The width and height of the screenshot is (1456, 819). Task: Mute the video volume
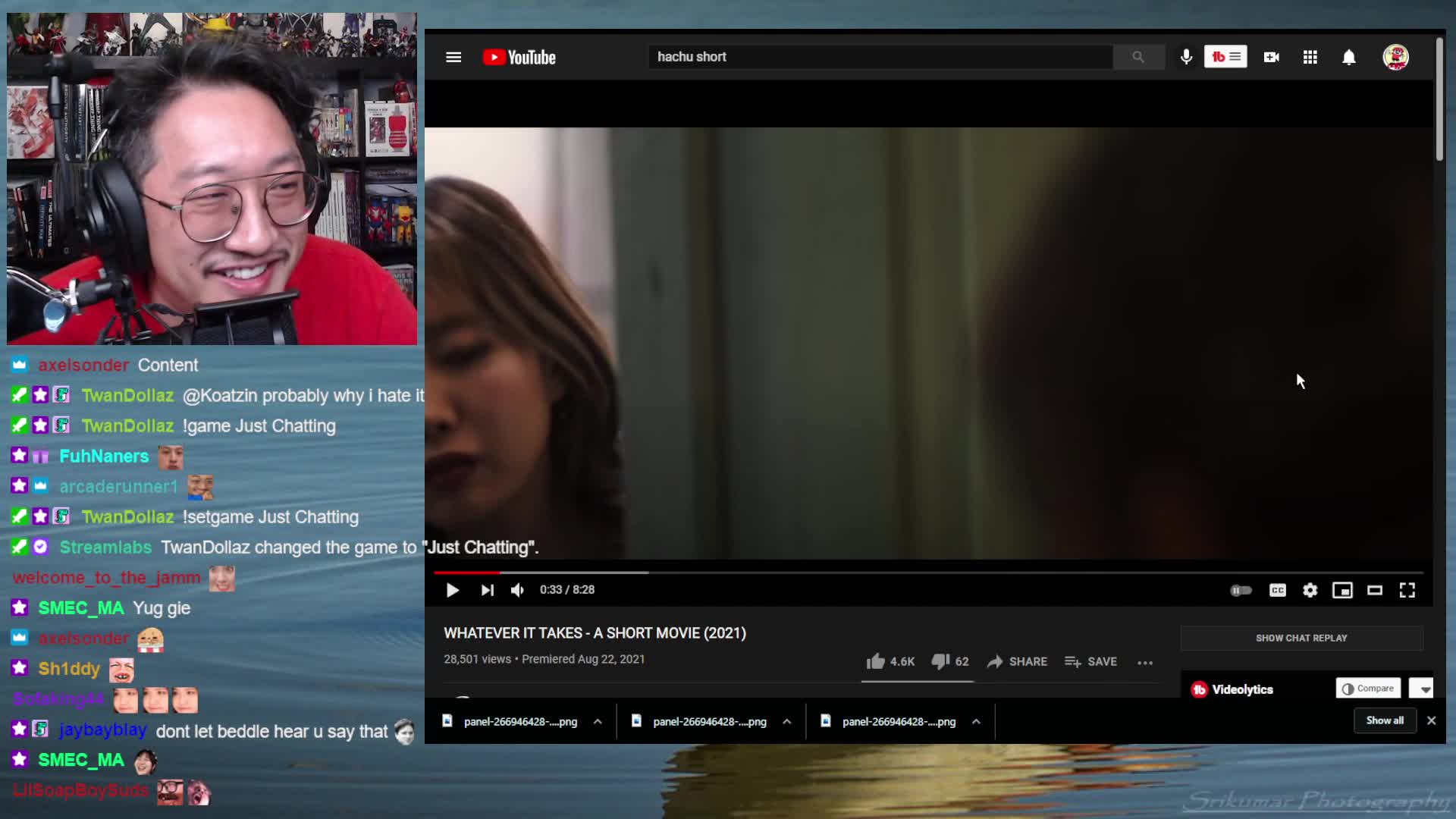517,590
